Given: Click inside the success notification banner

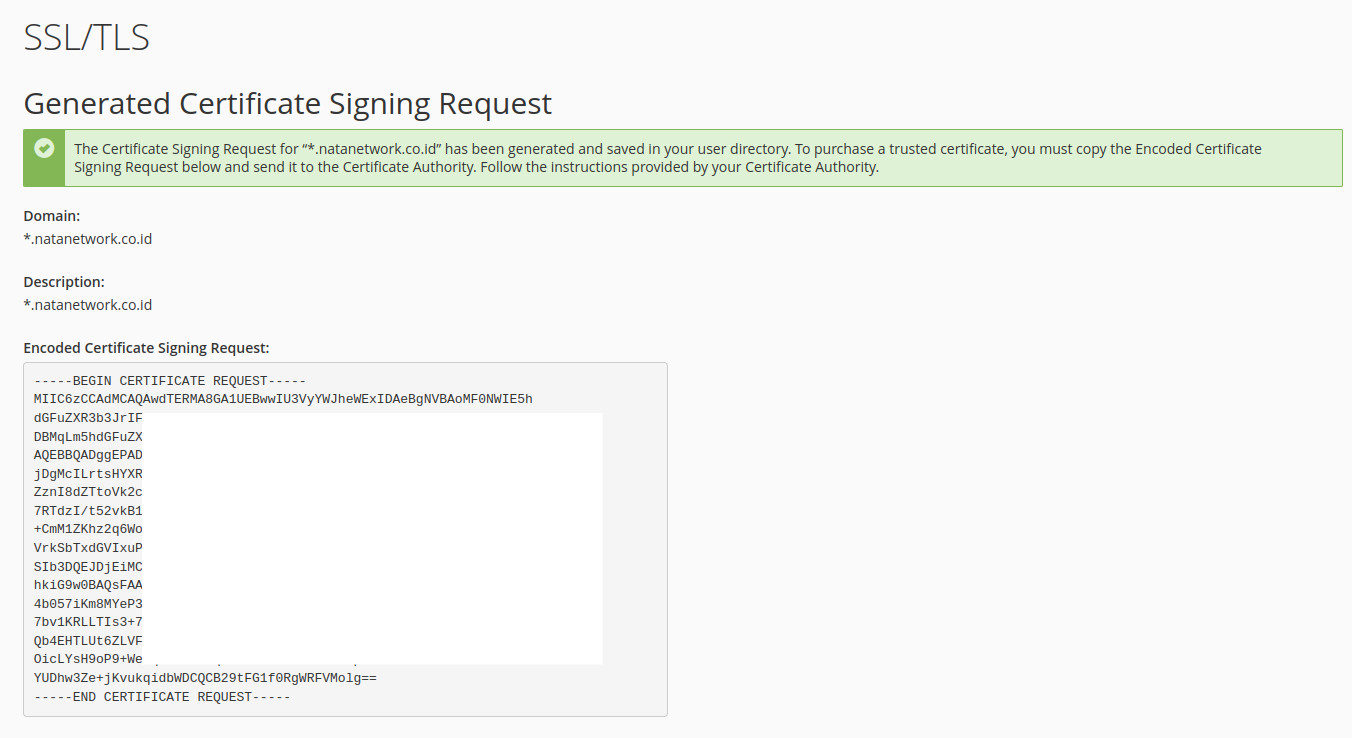Looking at the screenshot, I should (600, 157).
